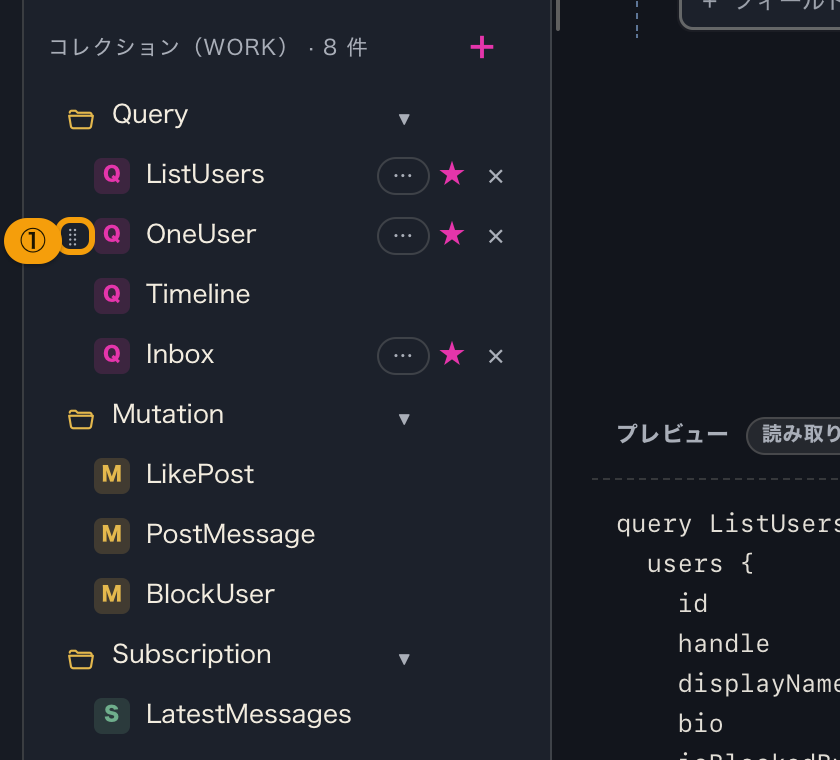Click the 'bio' field in preview
This screenshot has height=760, width=840.
coord(701,725)
